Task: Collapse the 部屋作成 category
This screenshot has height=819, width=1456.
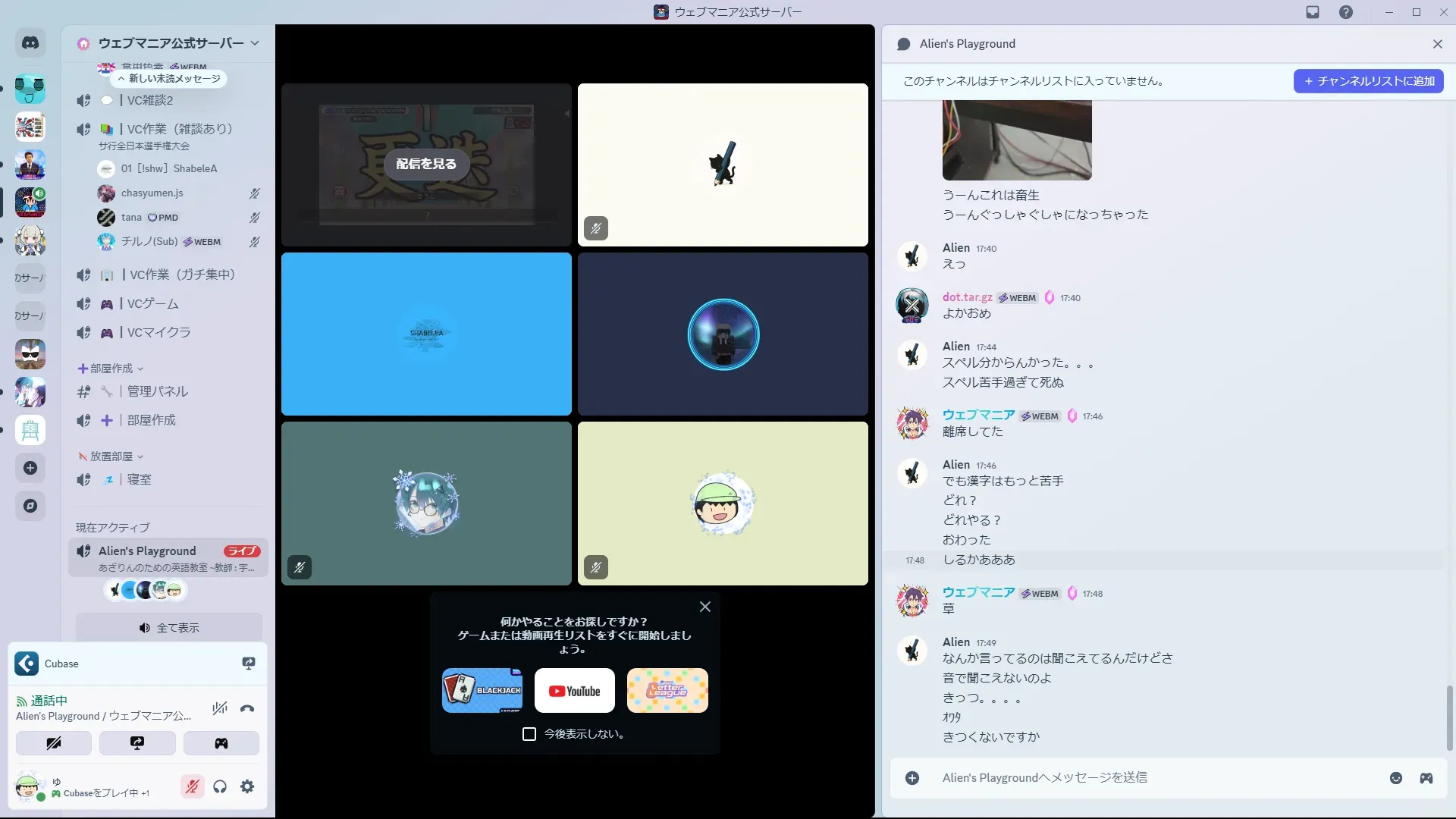Action: tap(111, 369)
